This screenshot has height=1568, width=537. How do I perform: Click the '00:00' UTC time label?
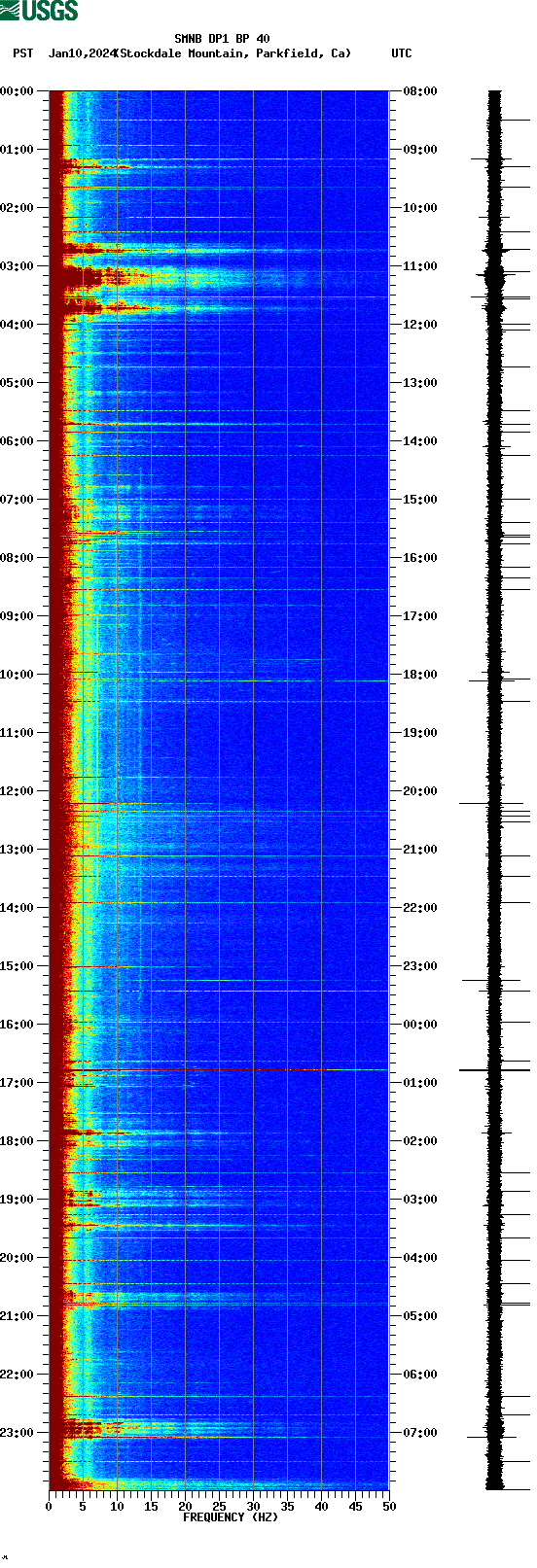[x=420, y=1025]
